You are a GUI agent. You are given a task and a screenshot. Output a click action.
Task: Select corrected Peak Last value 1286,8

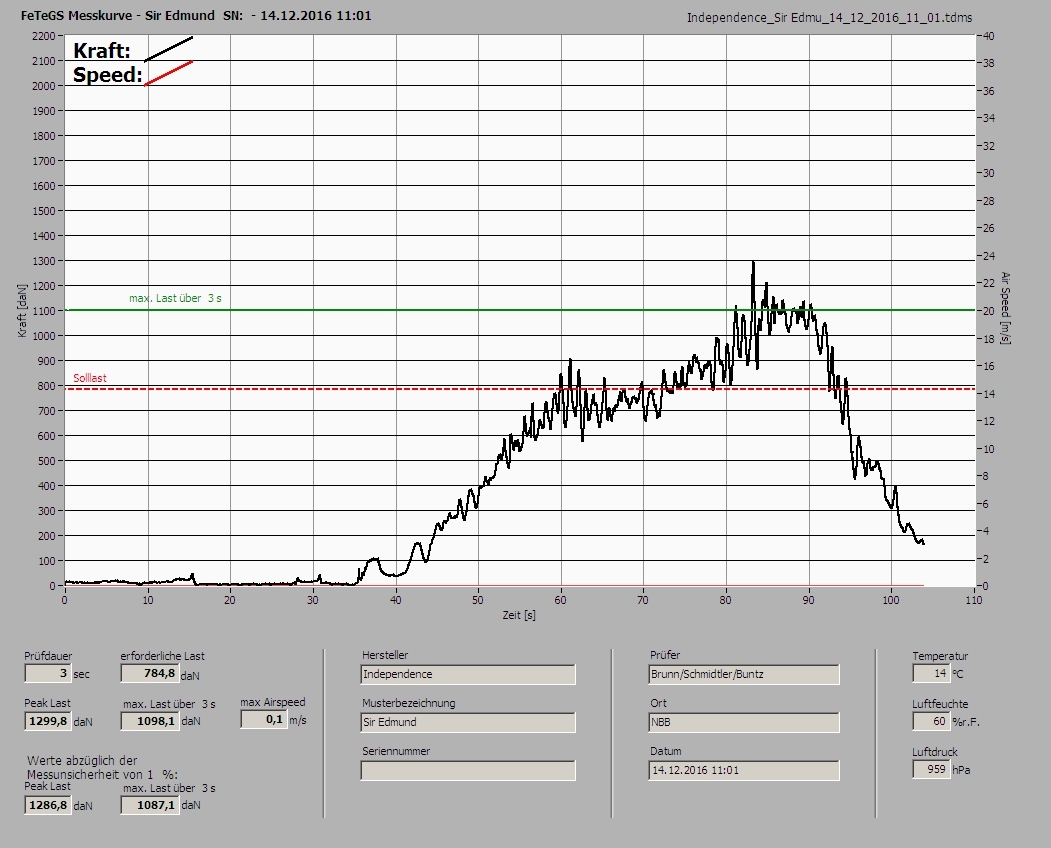click(47, 805)
